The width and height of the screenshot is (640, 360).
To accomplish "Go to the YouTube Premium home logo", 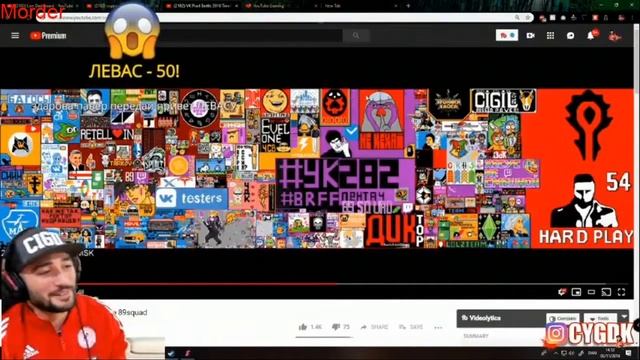I will pos(48,36).
